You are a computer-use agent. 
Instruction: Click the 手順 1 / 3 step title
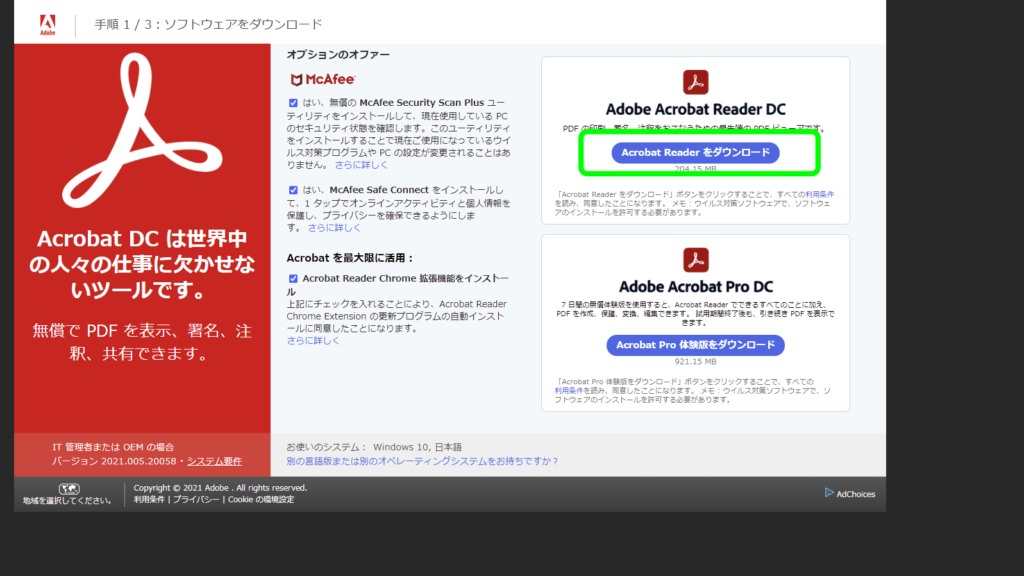[209, 25]
